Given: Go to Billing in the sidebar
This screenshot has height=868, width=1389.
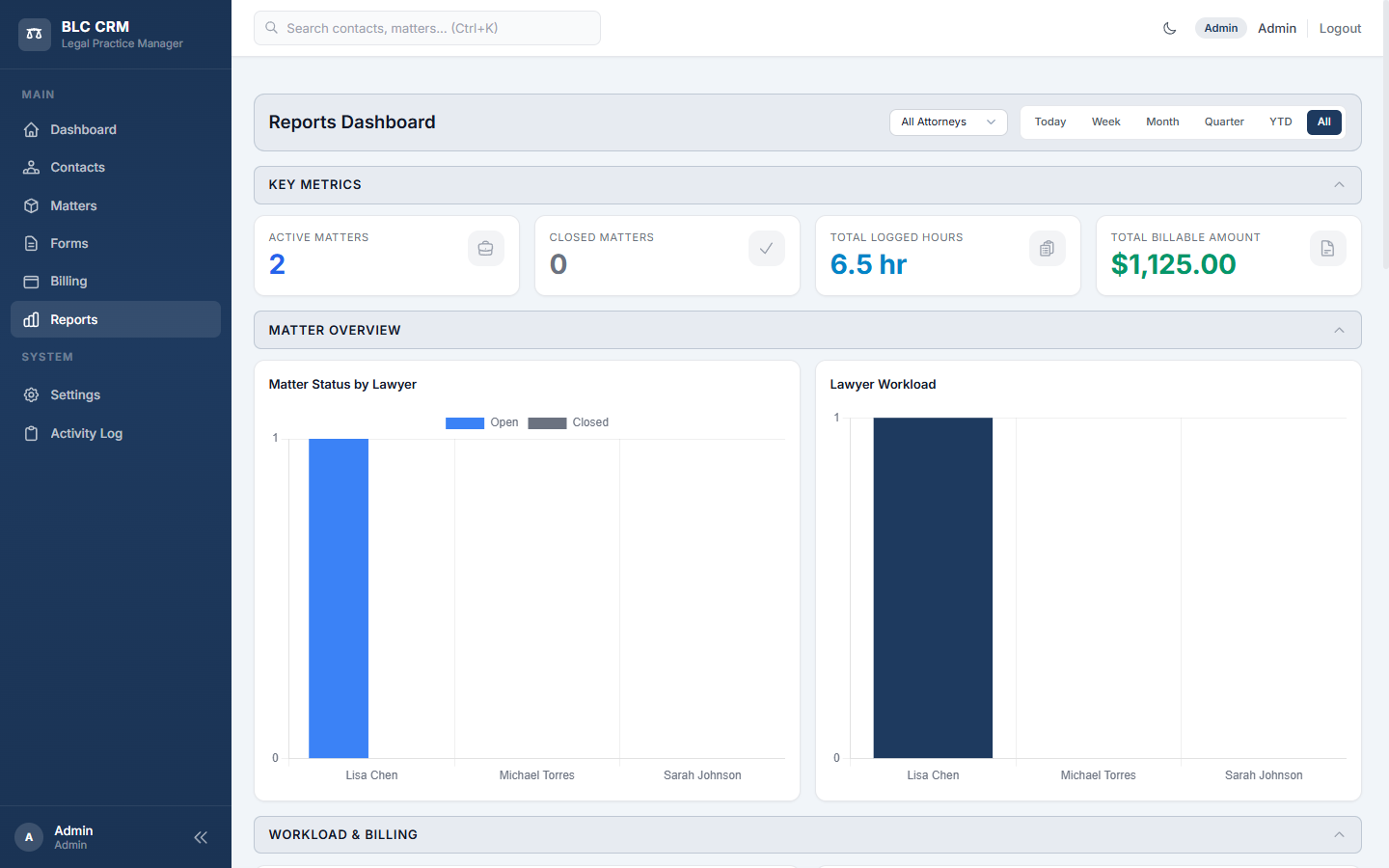Looking at the screenshot, I should coord(116,281).
